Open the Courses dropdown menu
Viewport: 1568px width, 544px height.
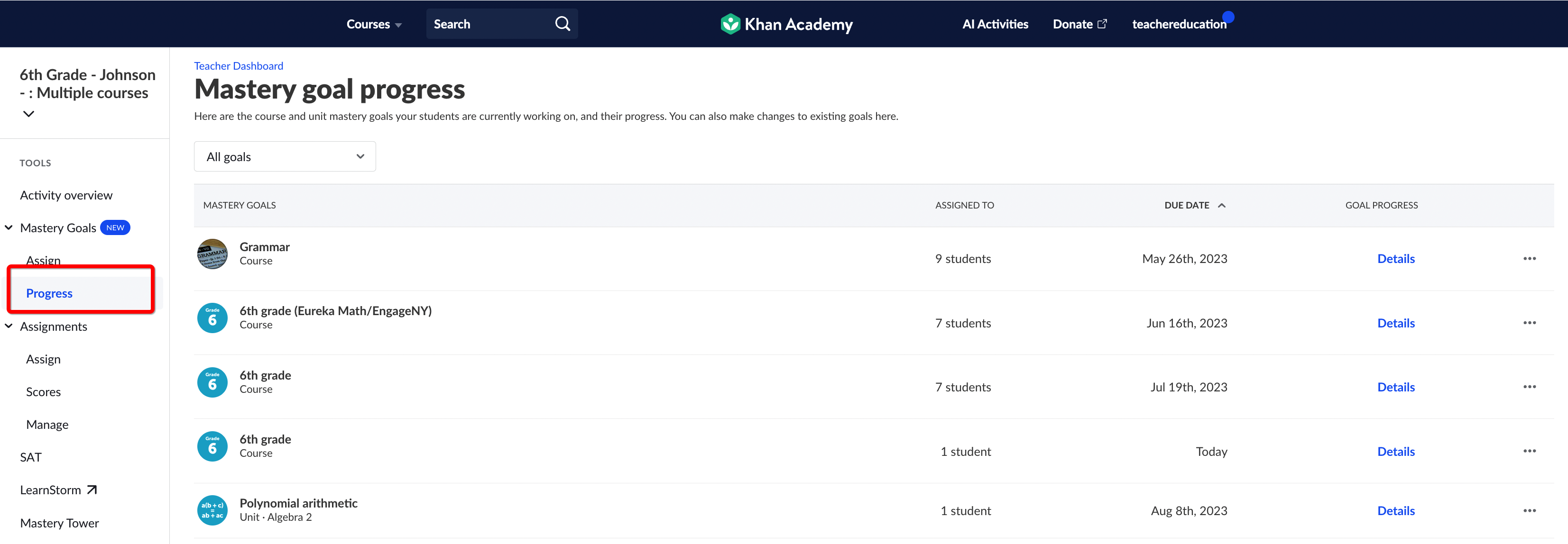[374, 24]
